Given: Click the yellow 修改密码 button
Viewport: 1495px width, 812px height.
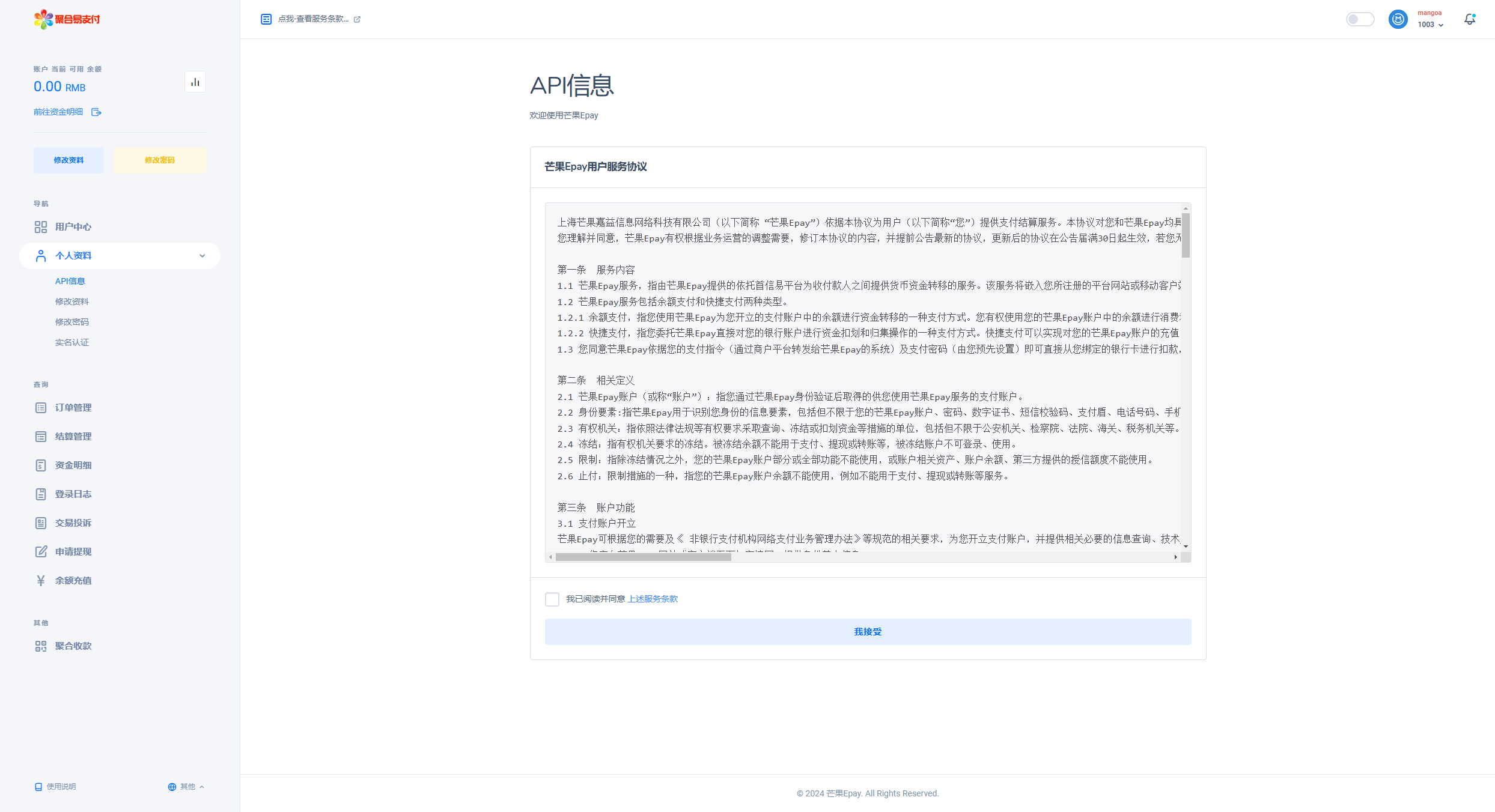Looking at the screenshot, I should pos(160,160).
